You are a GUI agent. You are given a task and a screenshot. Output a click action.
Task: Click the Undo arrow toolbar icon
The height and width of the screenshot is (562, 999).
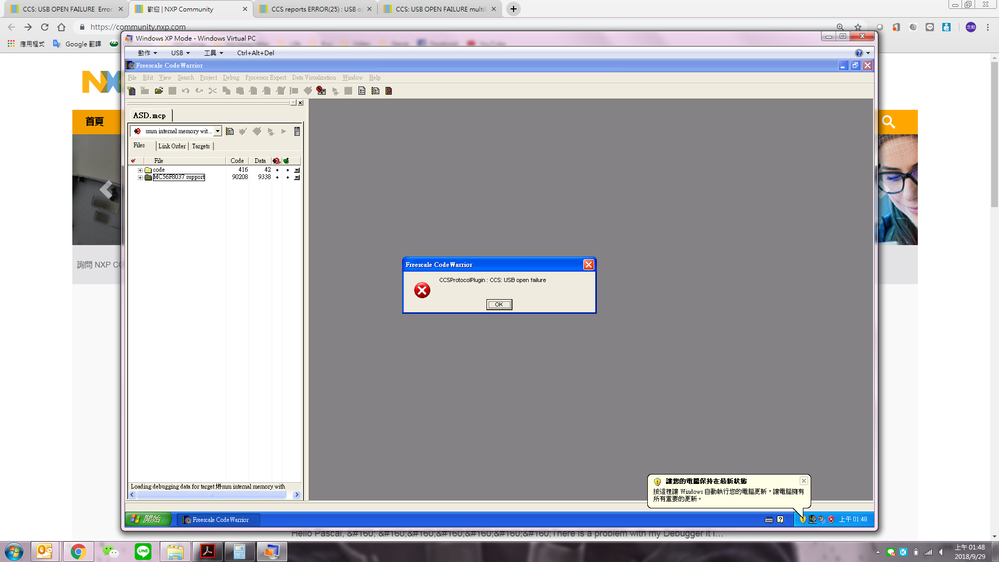tap(185, 91)
